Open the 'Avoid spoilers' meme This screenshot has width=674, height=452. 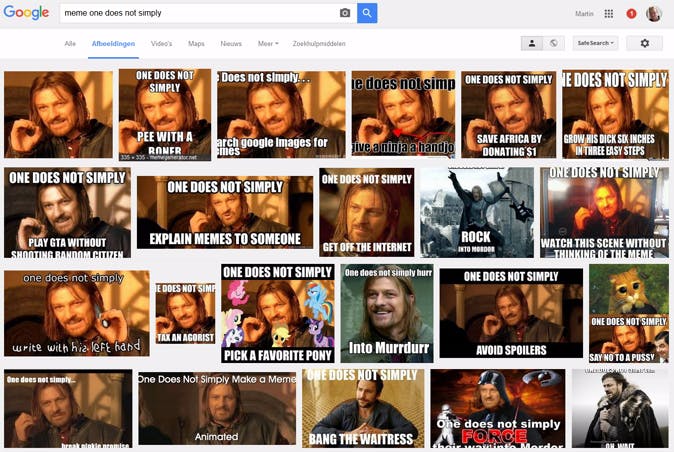pyautogui.click(x=511, y=313)
